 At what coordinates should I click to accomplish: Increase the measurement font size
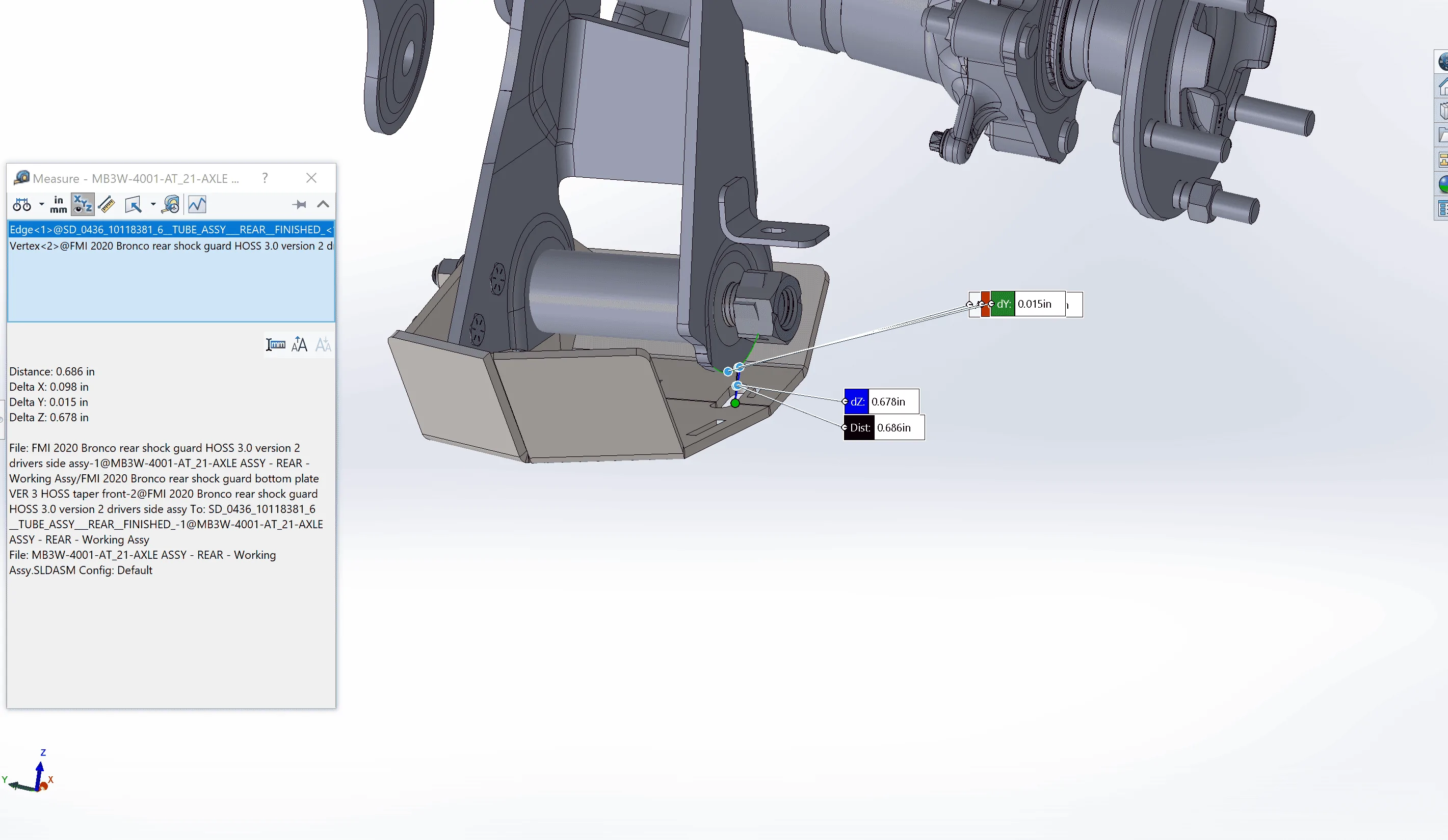click(x=299, y=344)
